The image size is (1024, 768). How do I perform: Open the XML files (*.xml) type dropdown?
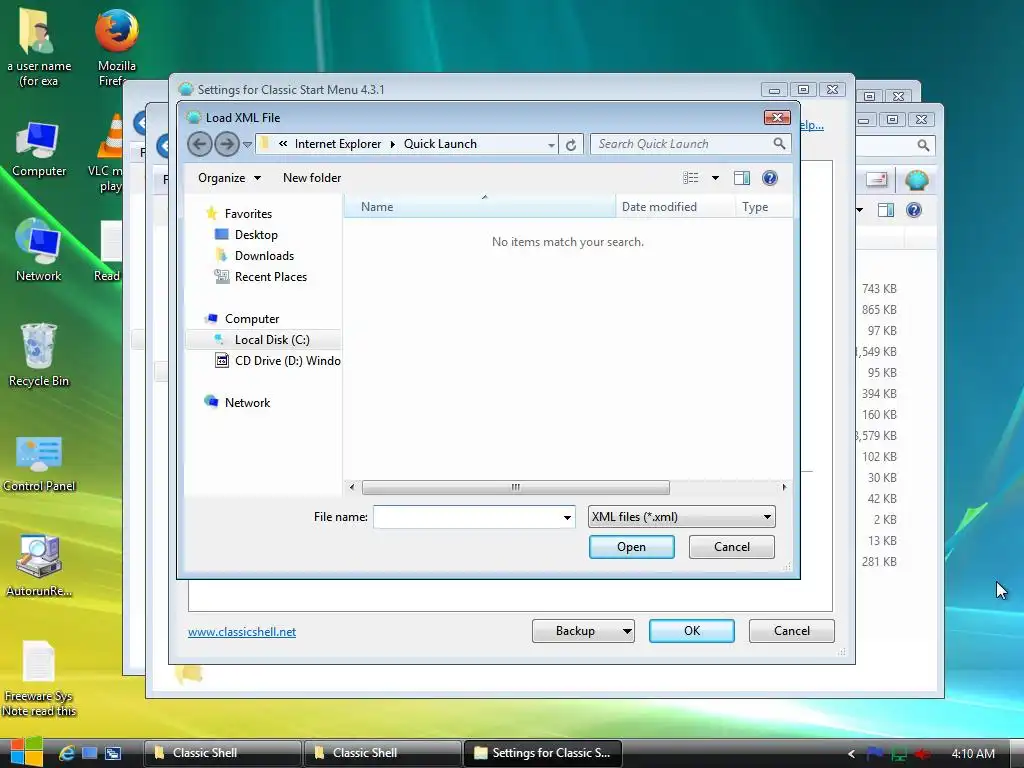click(681, 517)
